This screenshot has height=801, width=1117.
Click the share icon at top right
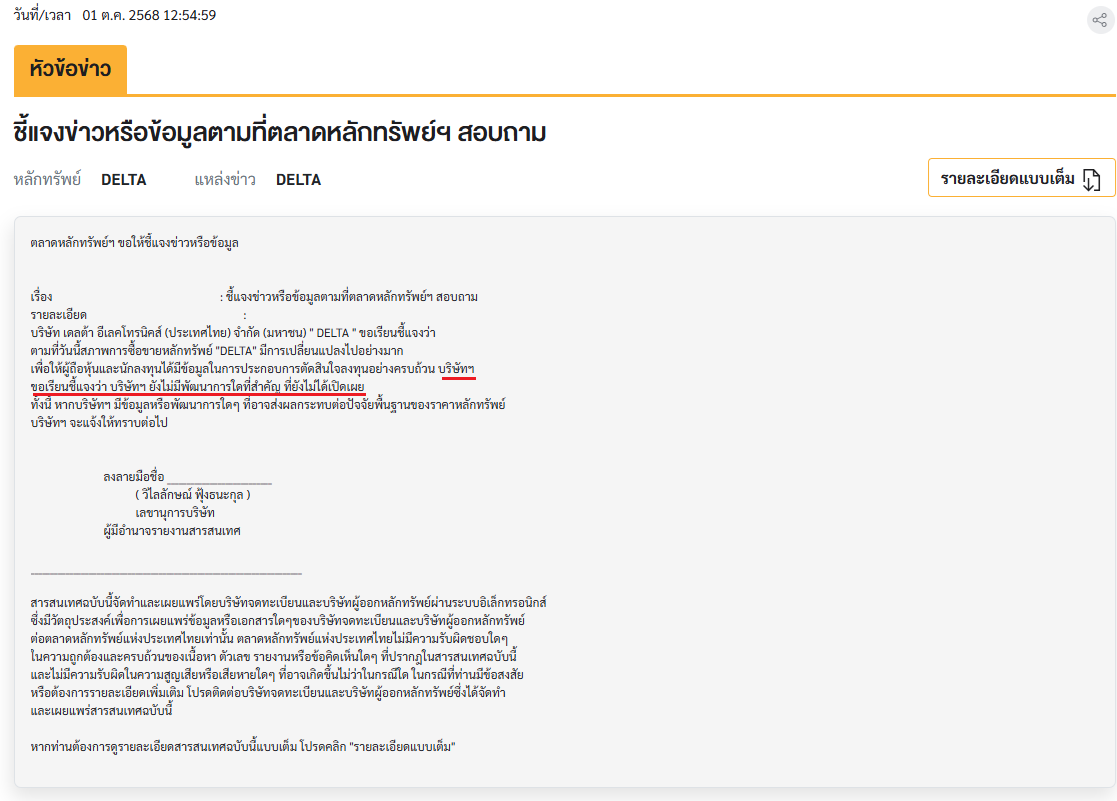coord(1100,20)
